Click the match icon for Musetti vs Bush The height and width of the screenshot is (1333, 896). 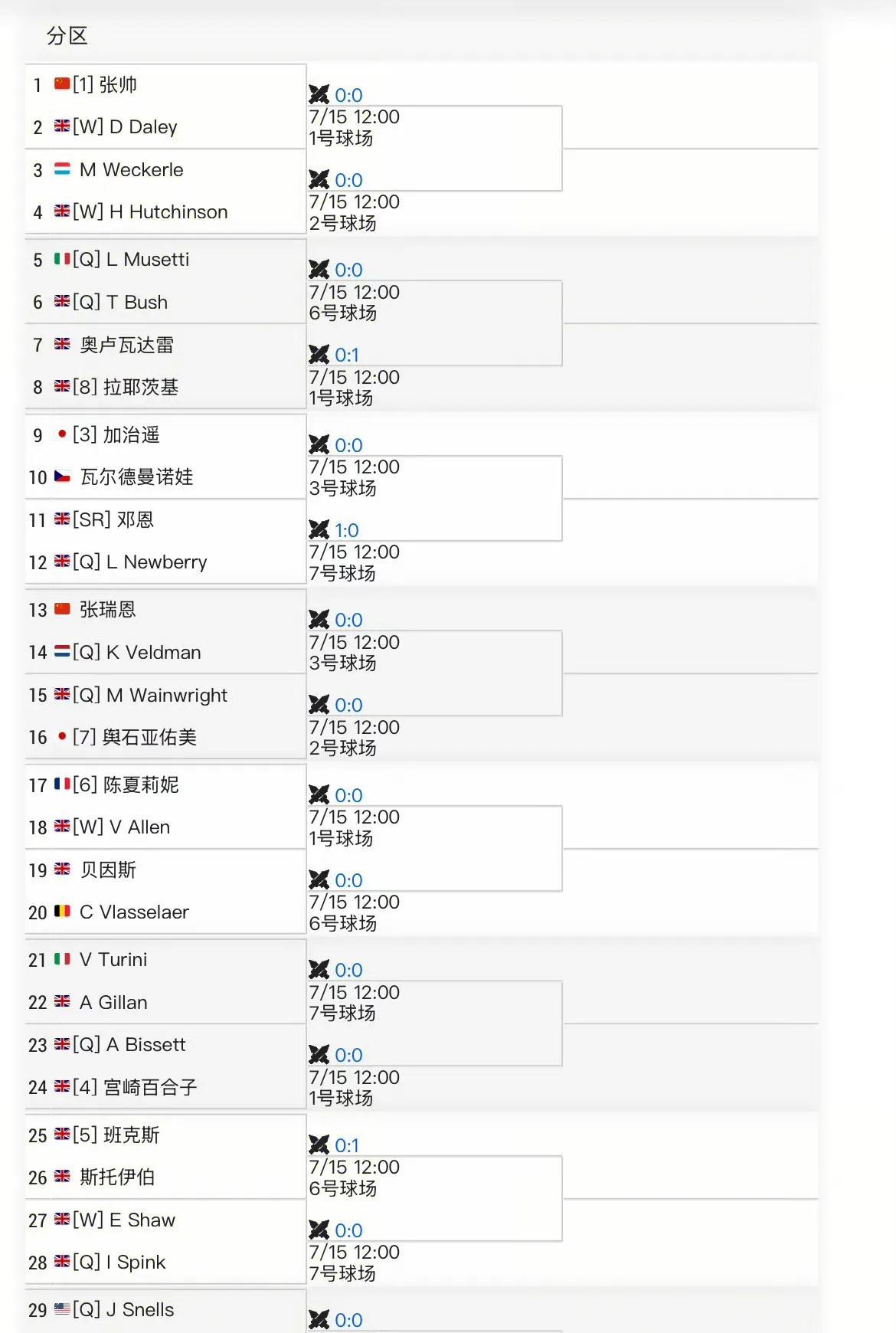319,270
